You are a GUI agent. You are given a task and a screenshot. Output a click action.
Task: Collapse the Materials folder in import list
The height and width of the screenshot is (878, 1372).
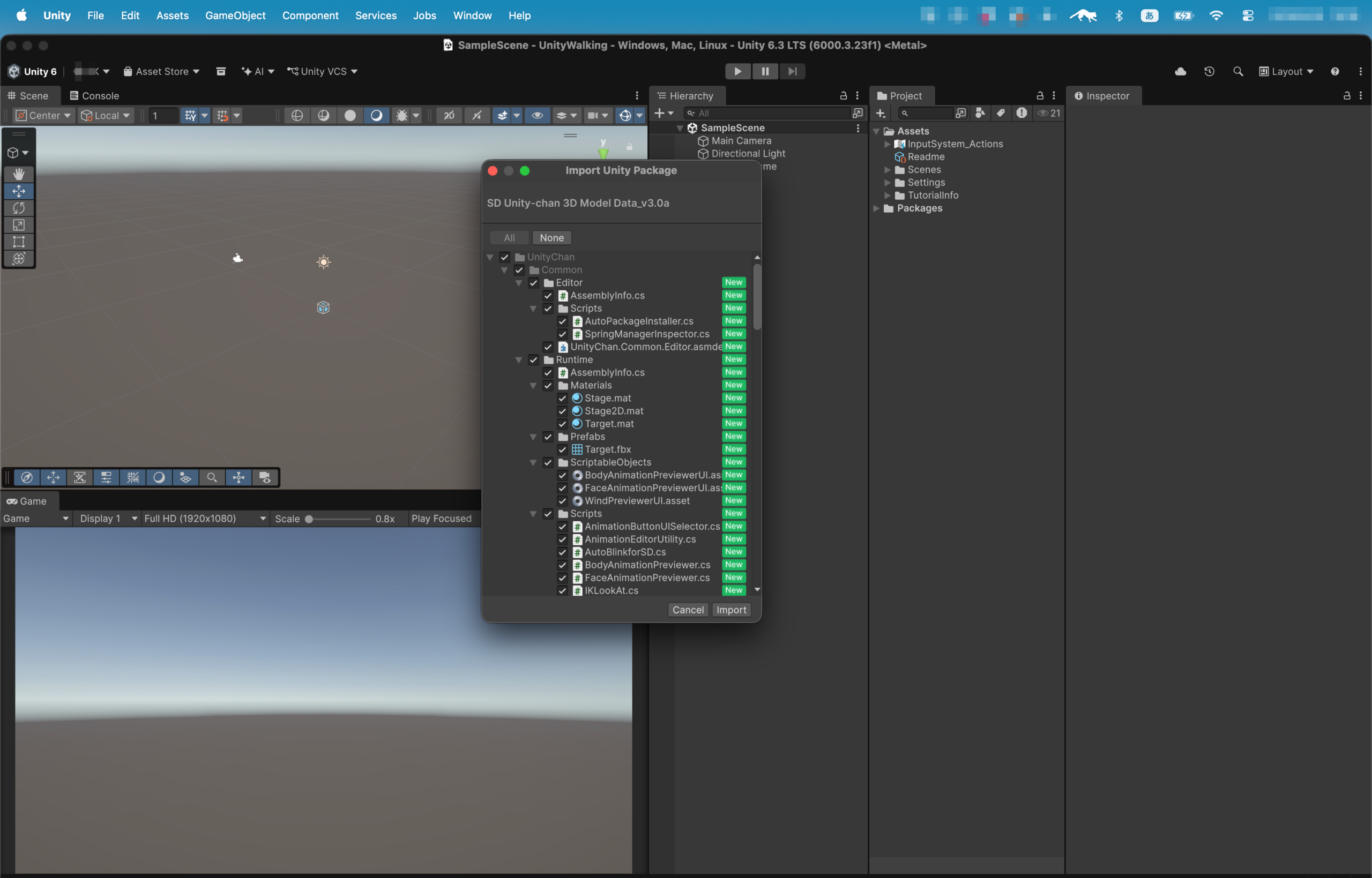point(533,386)
